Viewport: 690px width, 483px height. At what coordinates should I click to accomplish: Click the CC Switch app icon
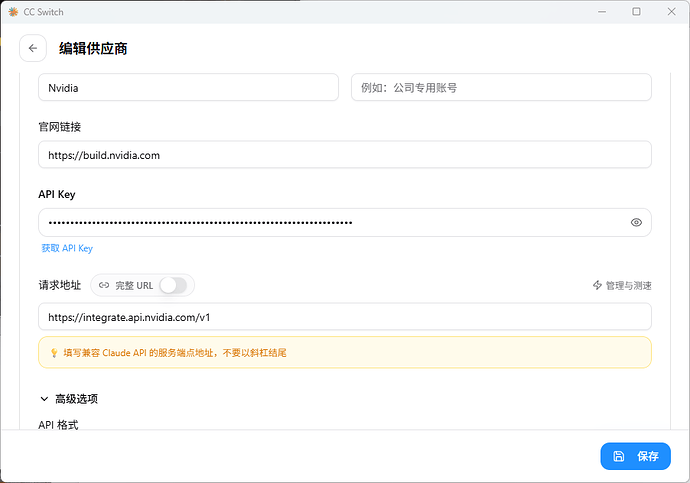[13, 12]
